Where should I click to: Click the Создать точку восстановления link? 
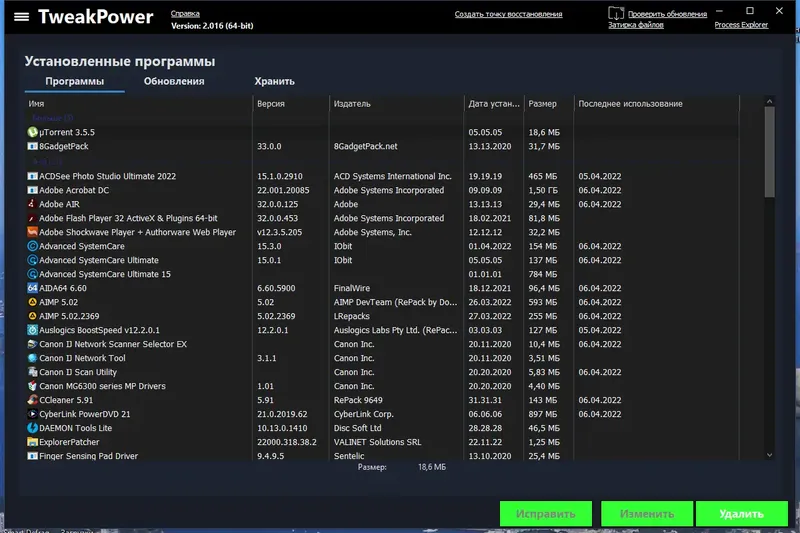[x=508, y=14]
